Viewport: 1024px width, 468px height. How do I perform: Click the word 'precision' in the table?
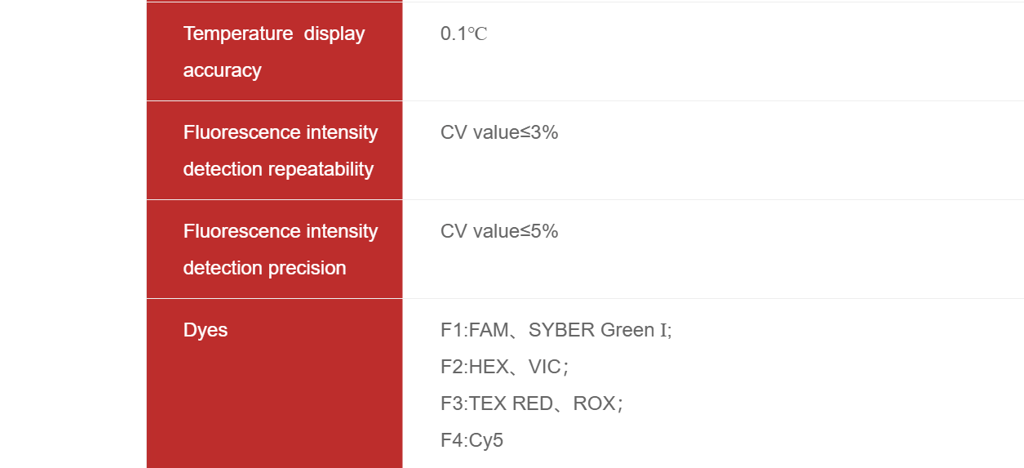[x=308, y=268]
